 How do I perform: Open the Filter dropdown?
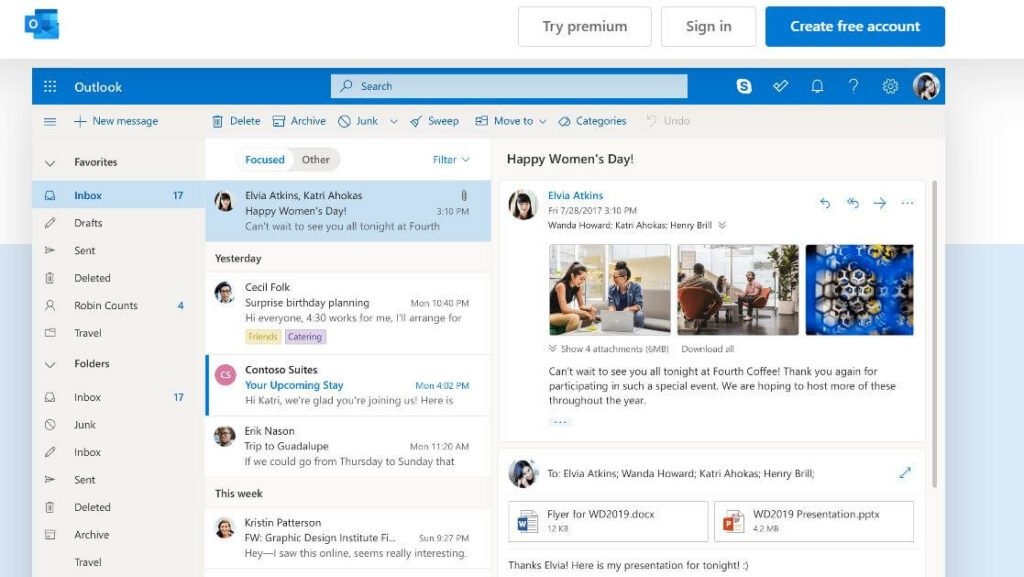click(x=448, y=159)
